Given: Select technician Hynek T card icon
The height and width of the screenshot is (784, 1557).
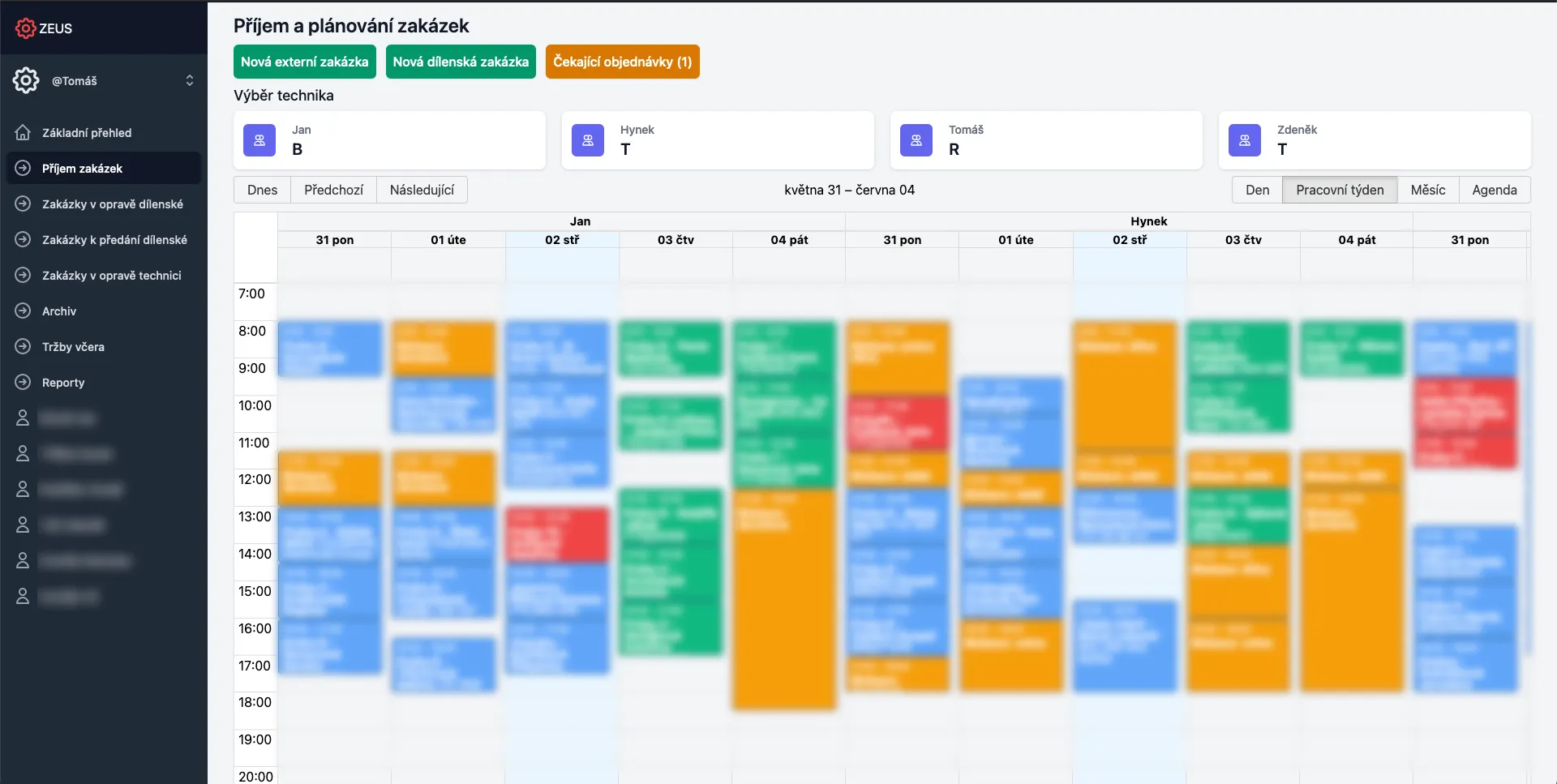Looking at the screenshot, I should [x=588, y=140].
